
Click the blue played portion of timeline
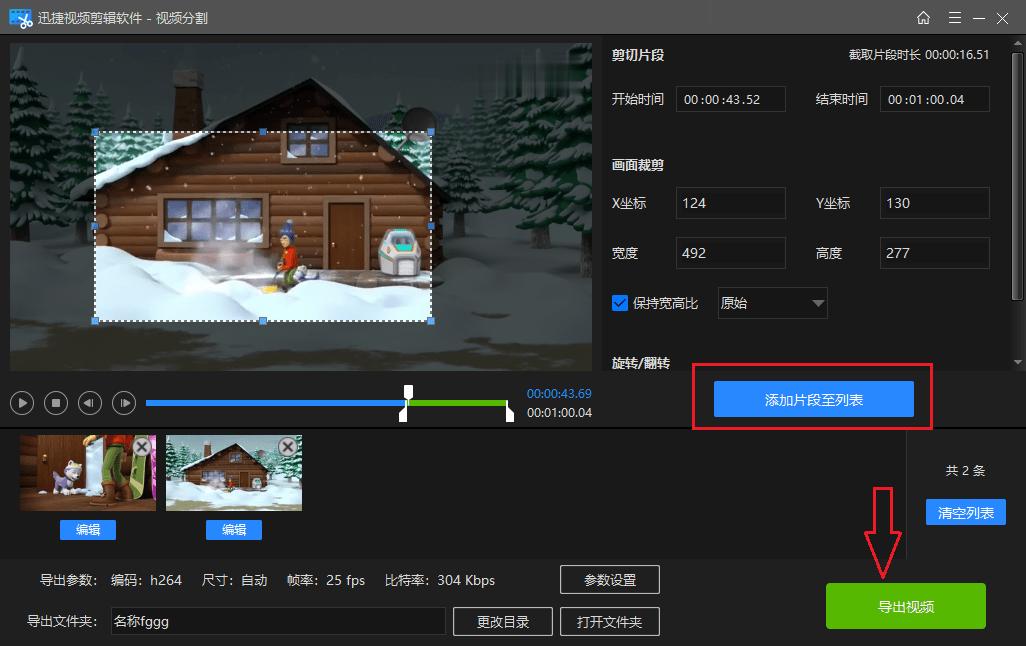(x=275, y=403)
